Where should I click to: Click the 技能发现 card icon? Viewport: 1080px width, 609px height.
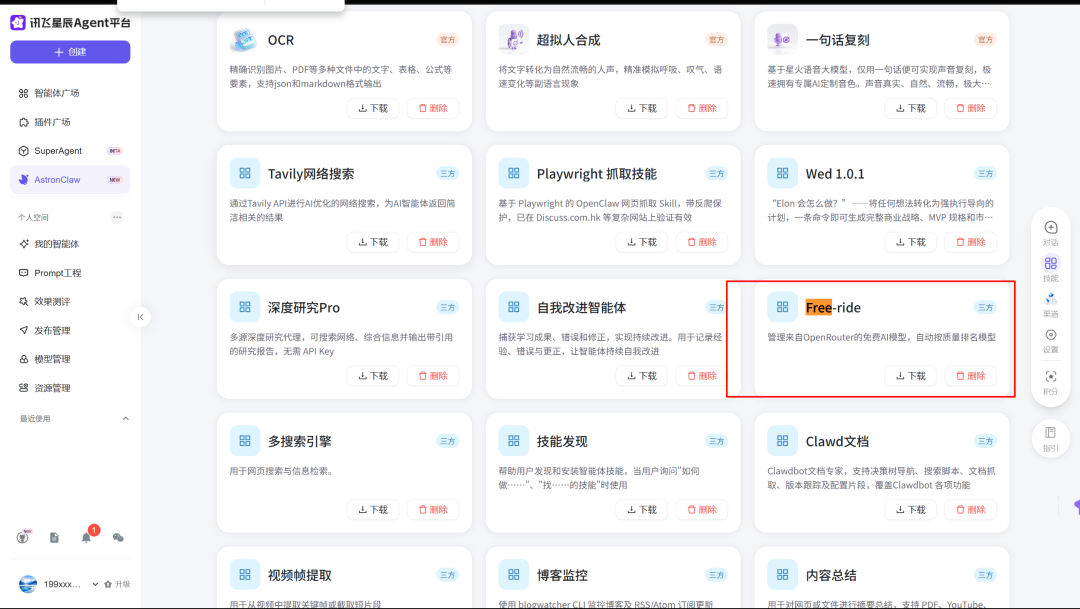pyautogui.click(x=513, y=441)
